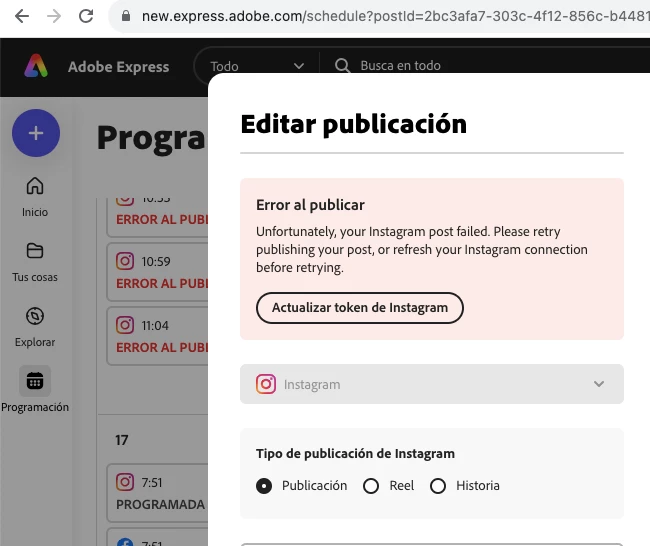Open Programación calendar icon
650x546 pixels.
tap(35, 381)
